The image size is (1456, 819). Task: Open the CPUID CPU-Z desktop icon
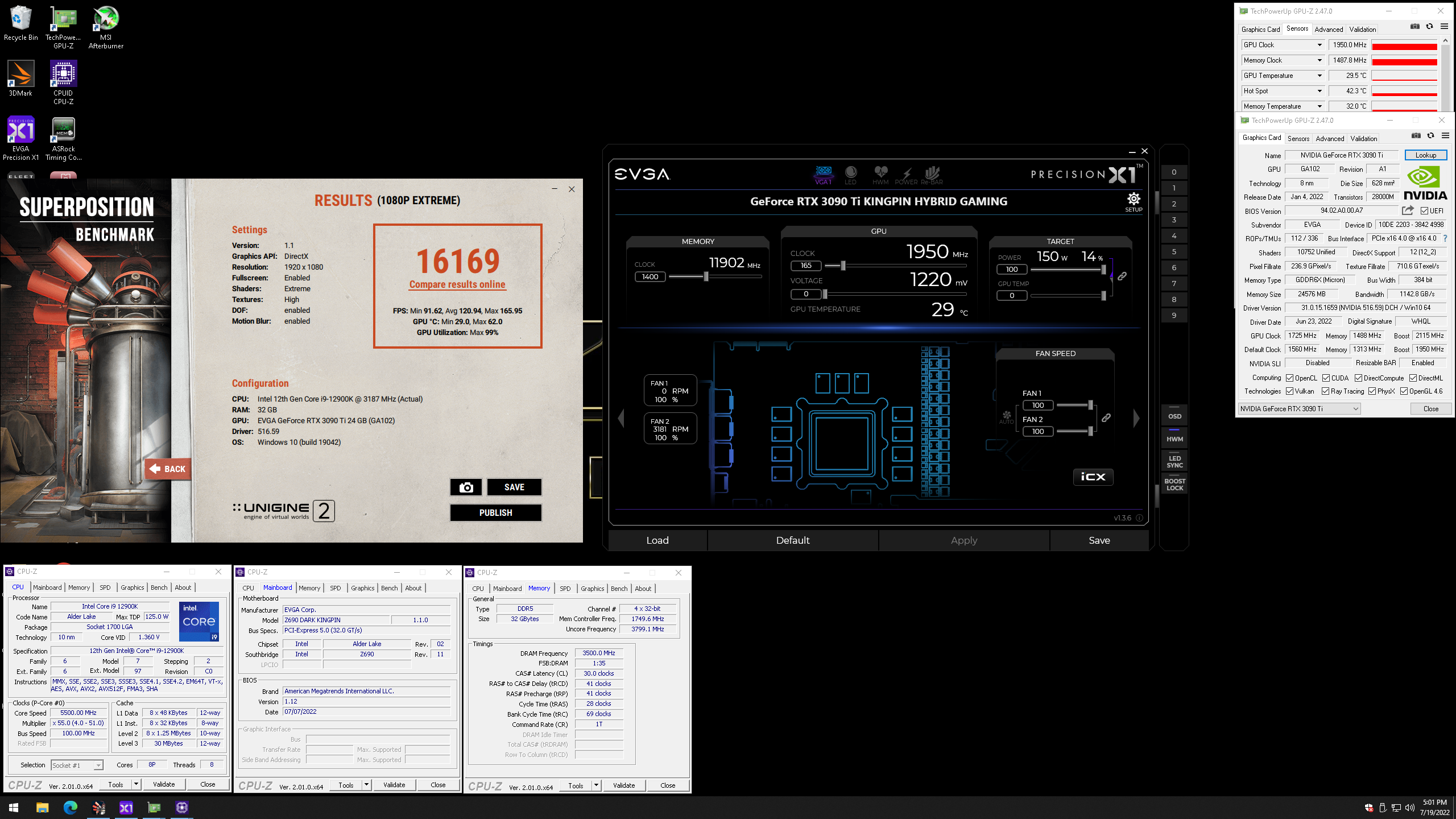63,83
